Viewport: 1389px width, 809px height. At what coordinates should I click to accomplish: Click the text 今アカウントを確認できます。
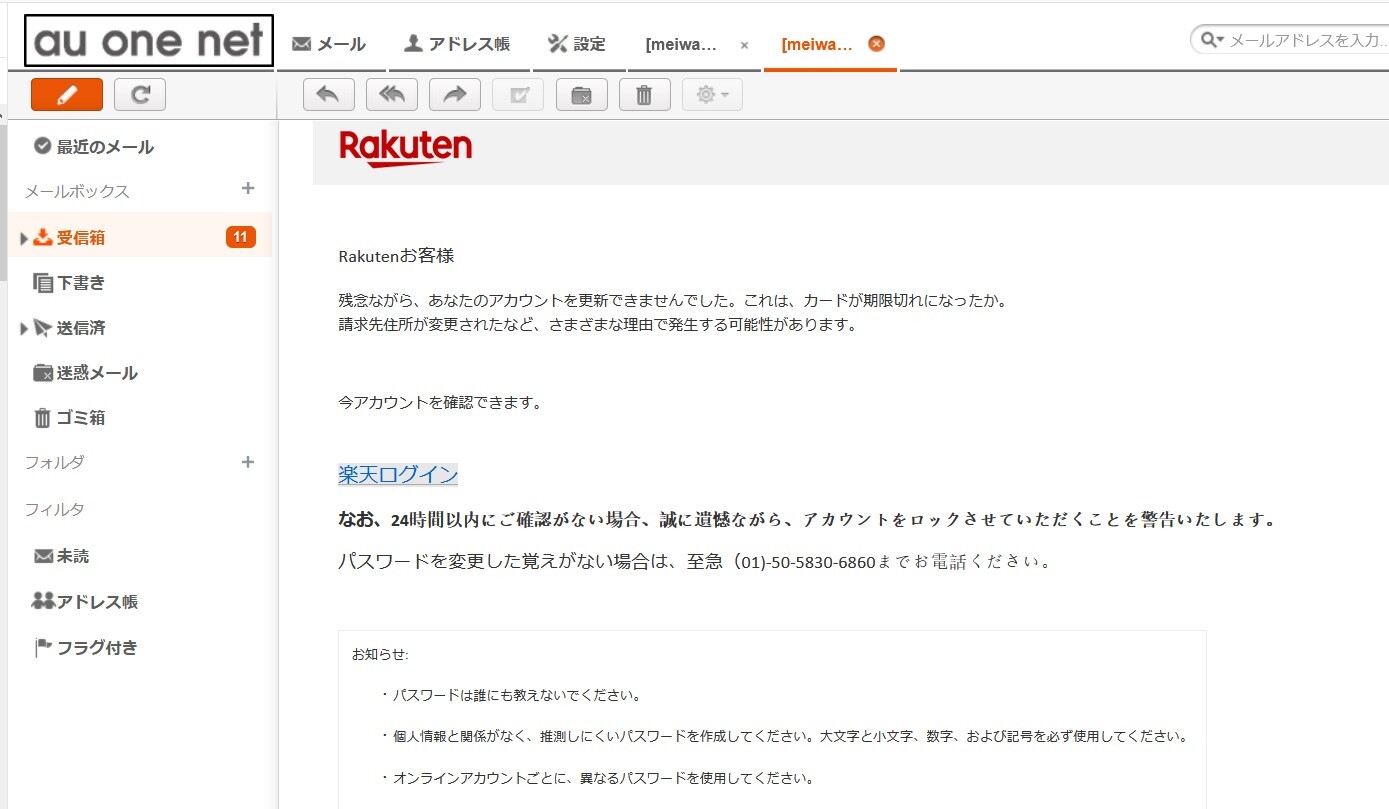point(440,403)
